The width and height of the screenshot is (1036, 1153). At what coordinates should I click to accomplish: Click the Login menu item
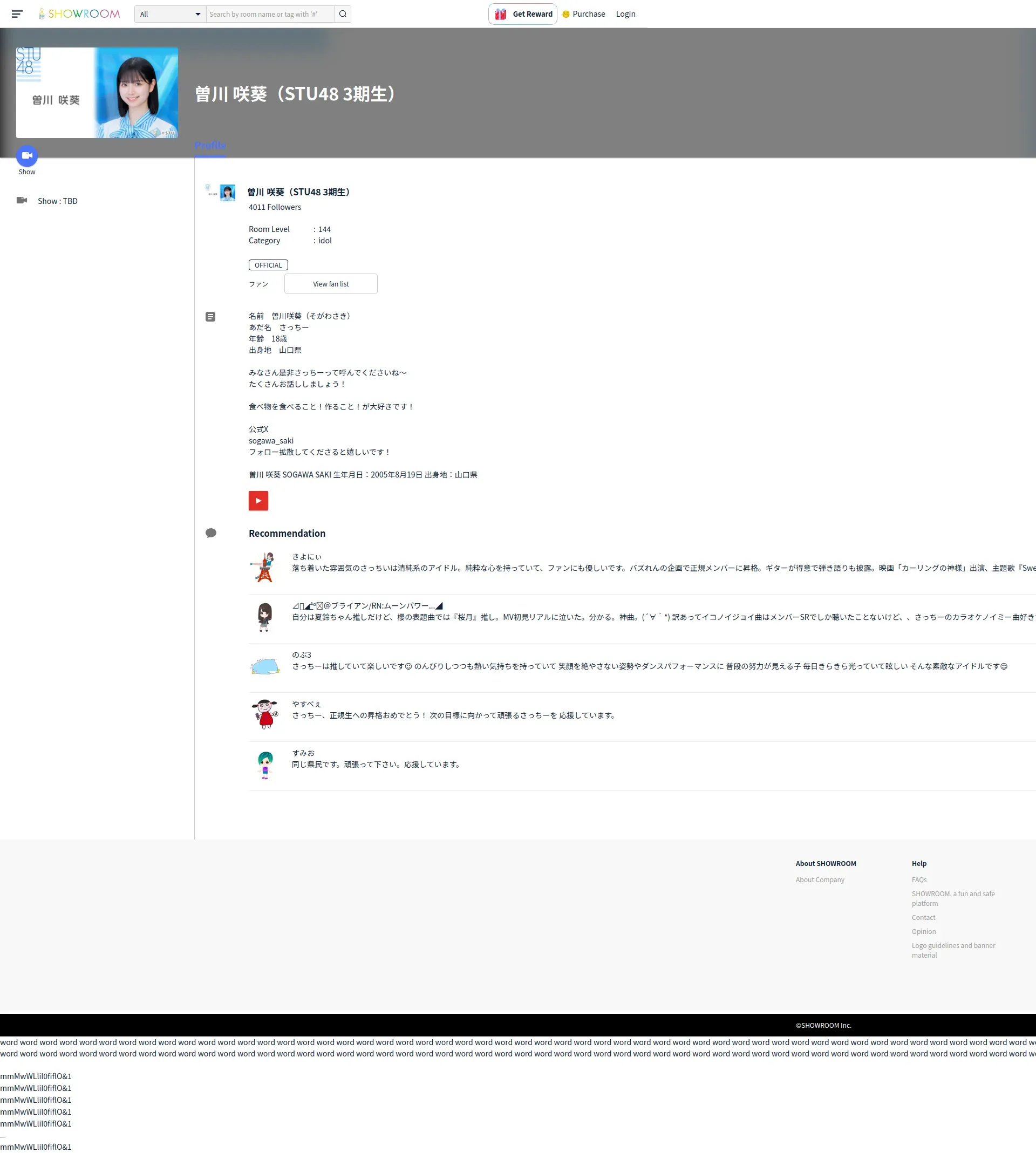coord(625,14)
